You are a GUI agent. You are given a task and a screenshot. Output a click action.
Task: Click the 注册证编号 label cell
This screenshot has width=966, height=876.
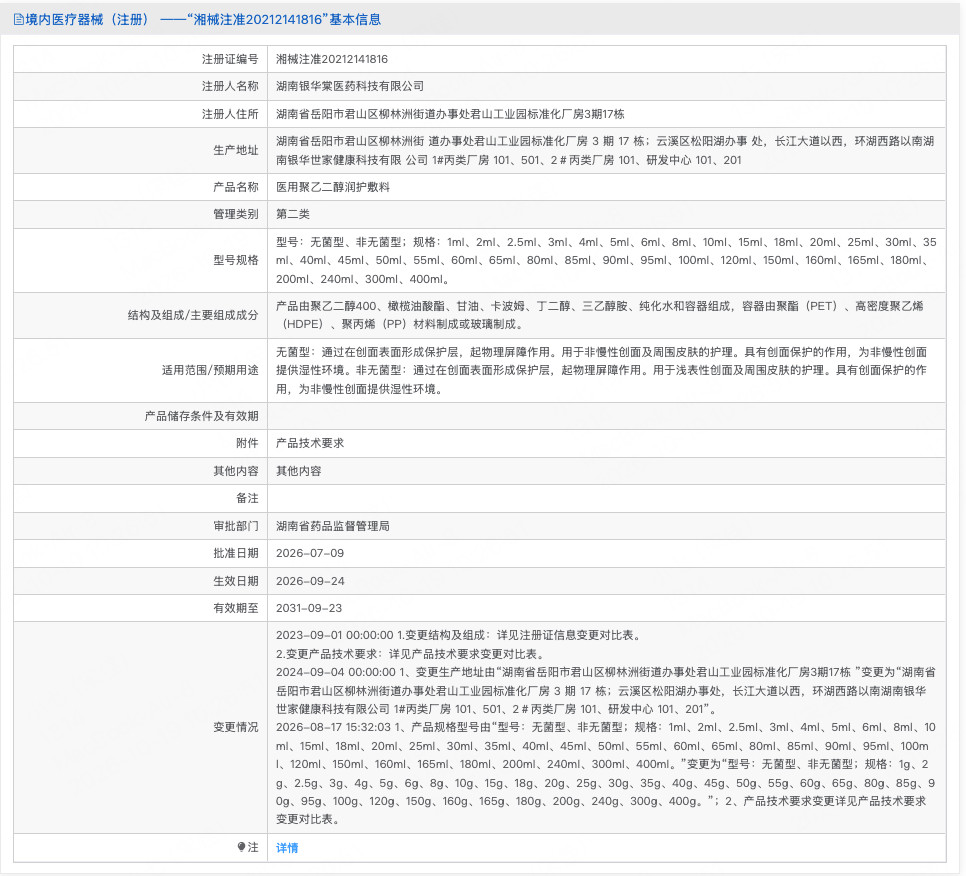click(x=140, y=59)
